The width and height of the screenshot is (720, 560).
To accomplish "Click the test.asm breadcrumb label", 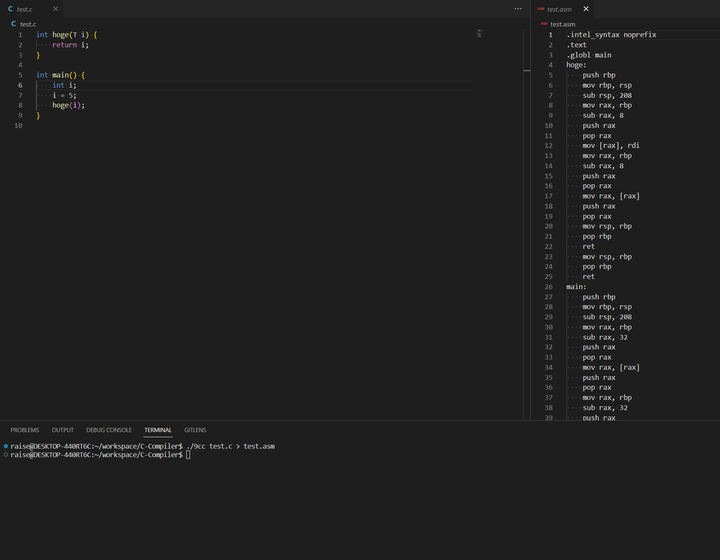I will pos(563,23).
